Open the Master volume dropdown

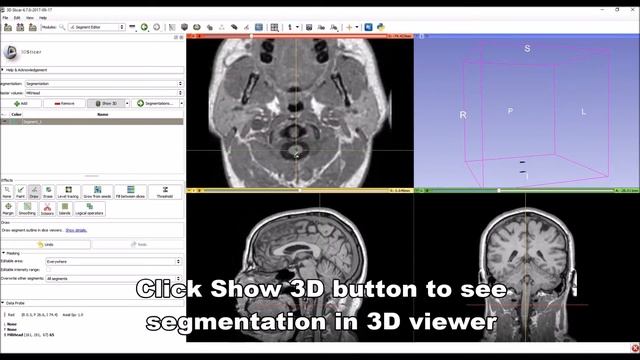click(x=104, y=93)
